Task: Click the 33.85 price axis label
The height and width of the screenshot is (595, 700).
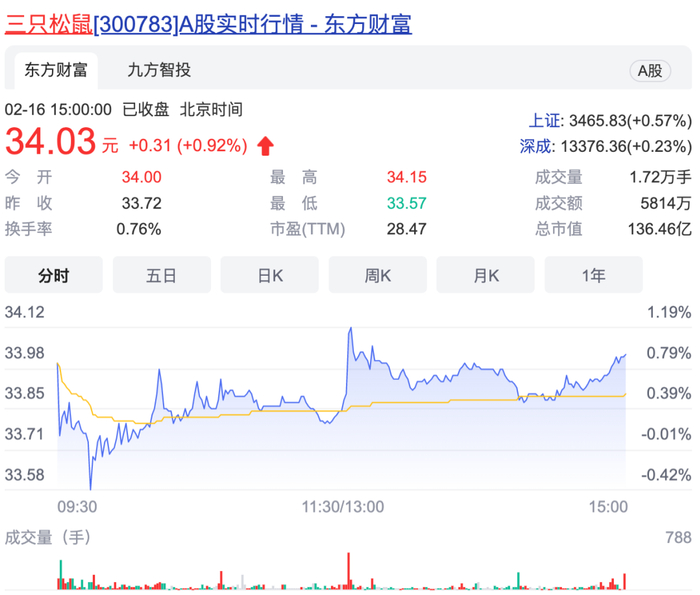Action: [25, 394]
